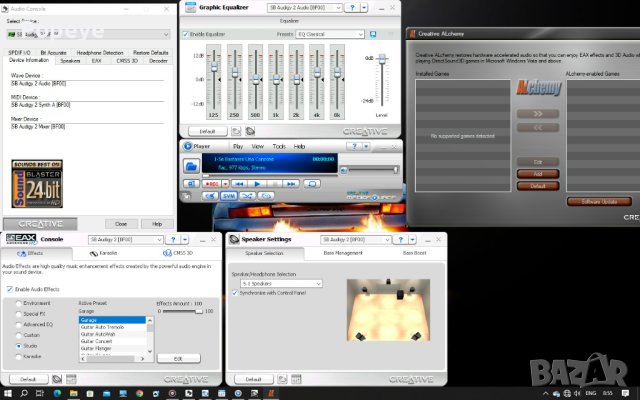
Task: Open the Audio Console Select Device dropdown
Action: (x=88, y=35)
